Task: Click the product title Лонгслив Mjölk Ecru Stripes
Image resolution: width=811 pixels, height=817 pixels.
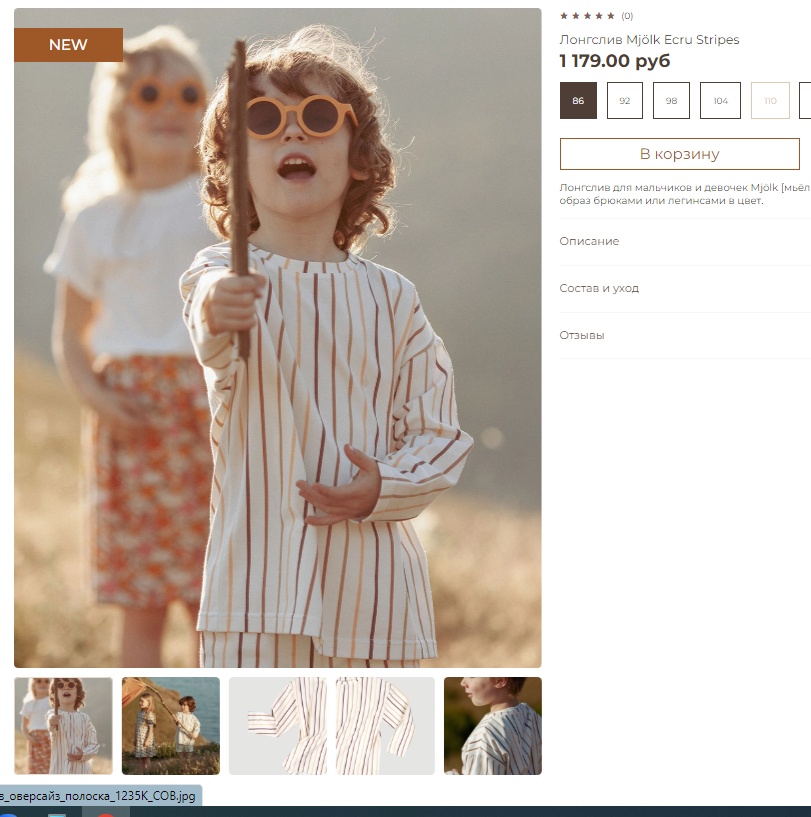Action: [x=649, y=40]
